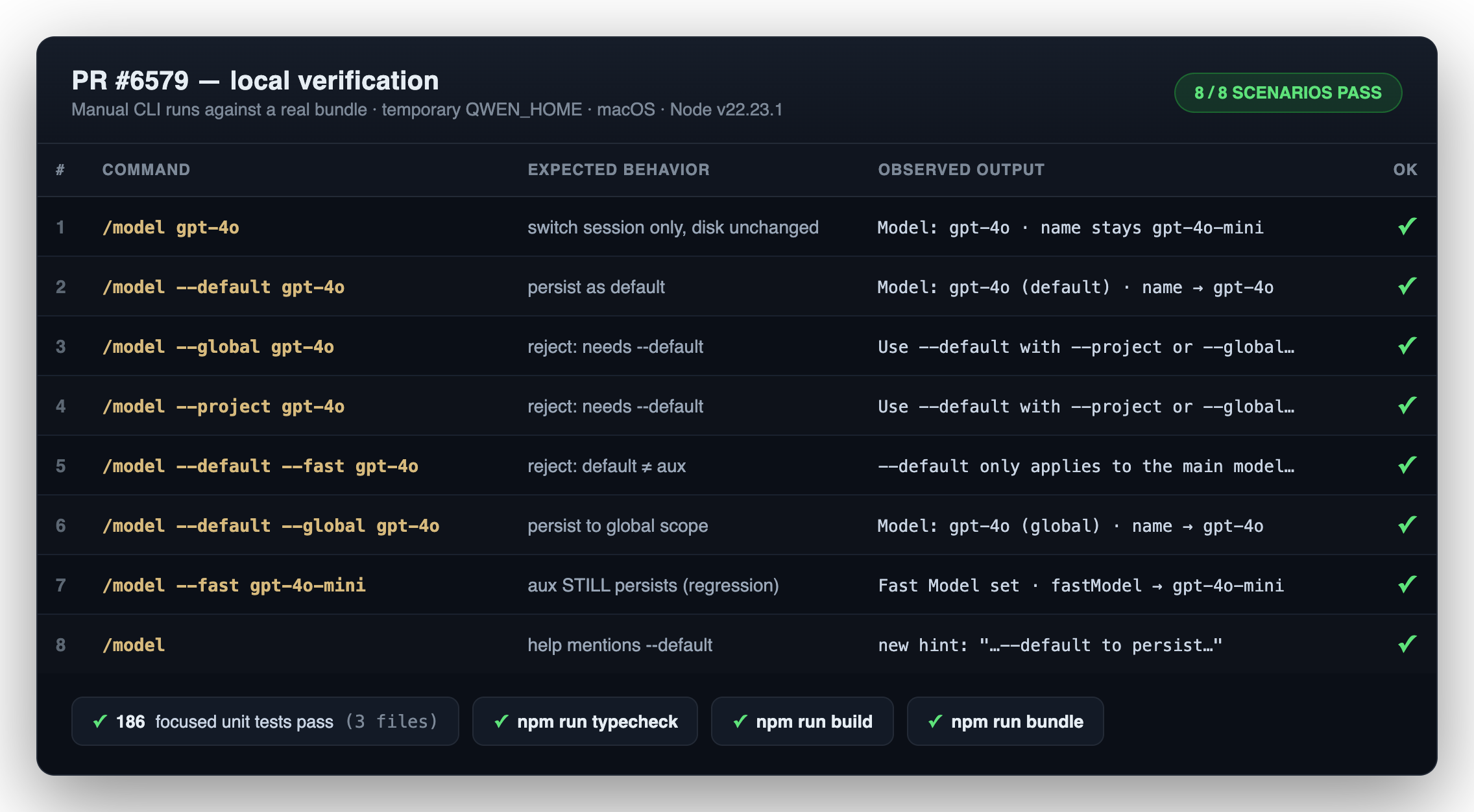Click the npm run typecheck chip

[x=585, y=721]
